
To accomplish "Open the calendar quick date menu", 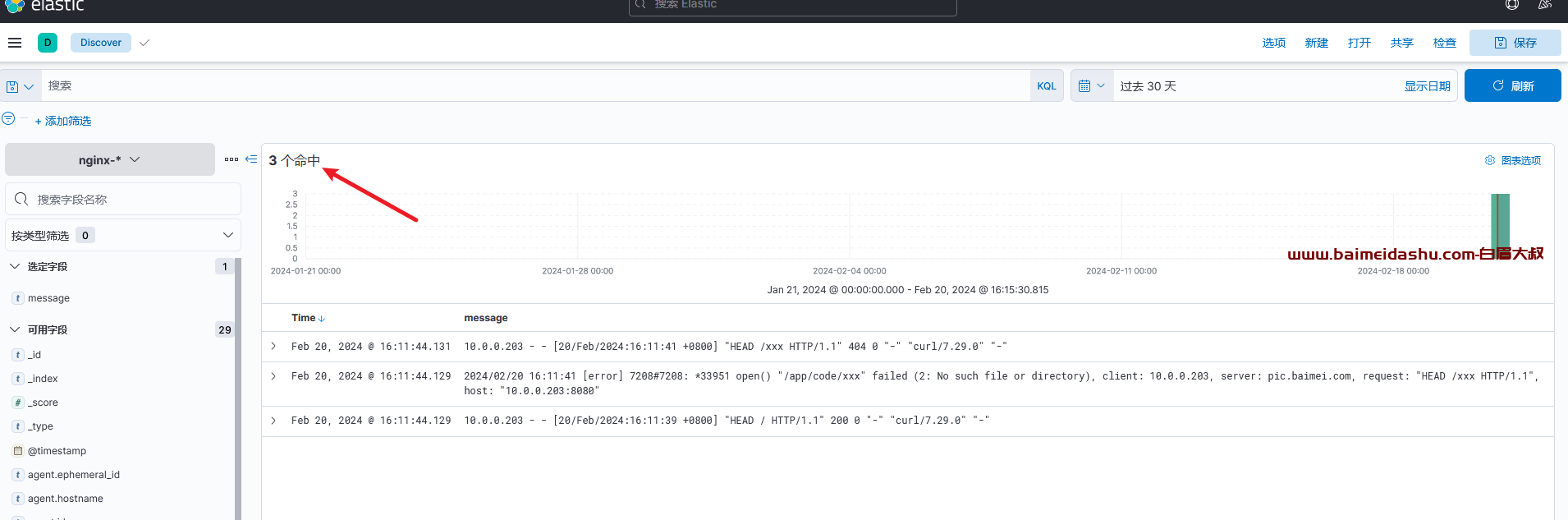I will click(1092, 85).
